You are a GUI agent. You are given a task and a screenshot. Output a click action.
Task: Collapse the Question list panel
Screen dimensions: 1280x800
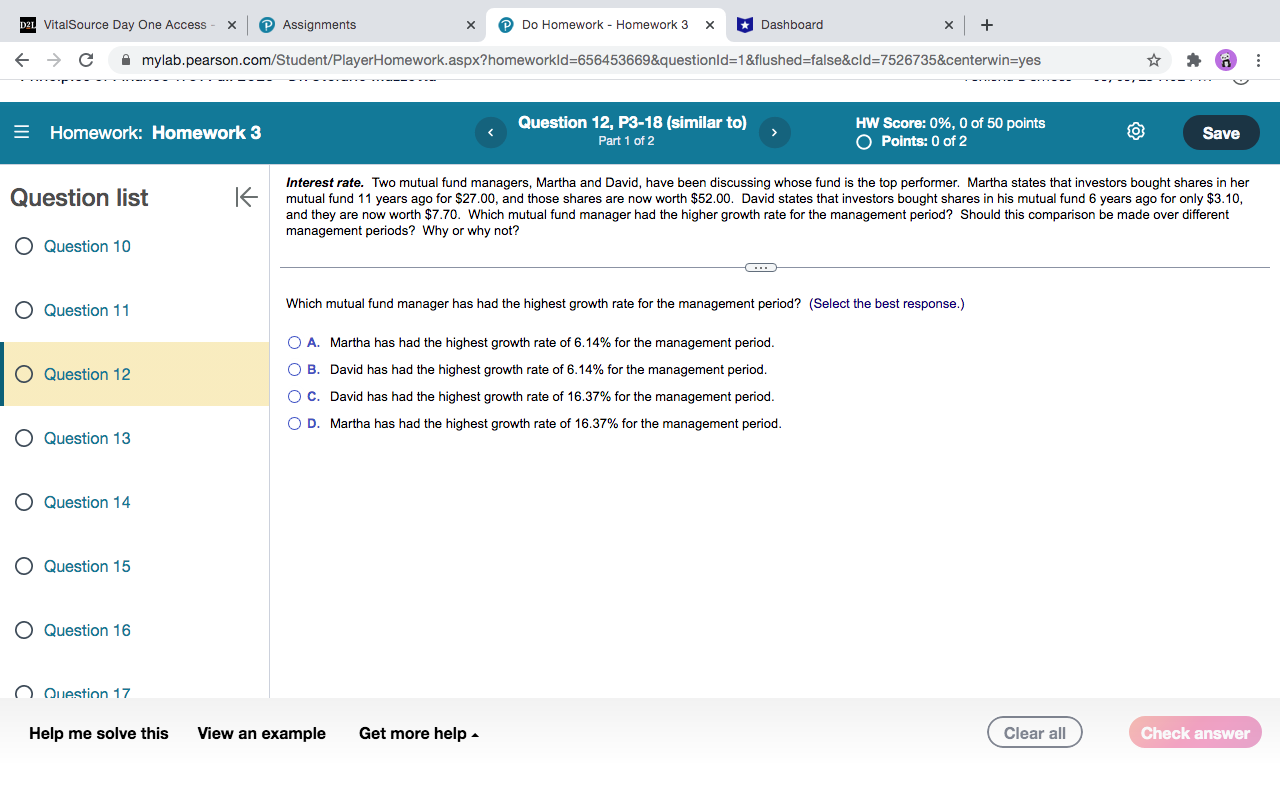(245, 197)
